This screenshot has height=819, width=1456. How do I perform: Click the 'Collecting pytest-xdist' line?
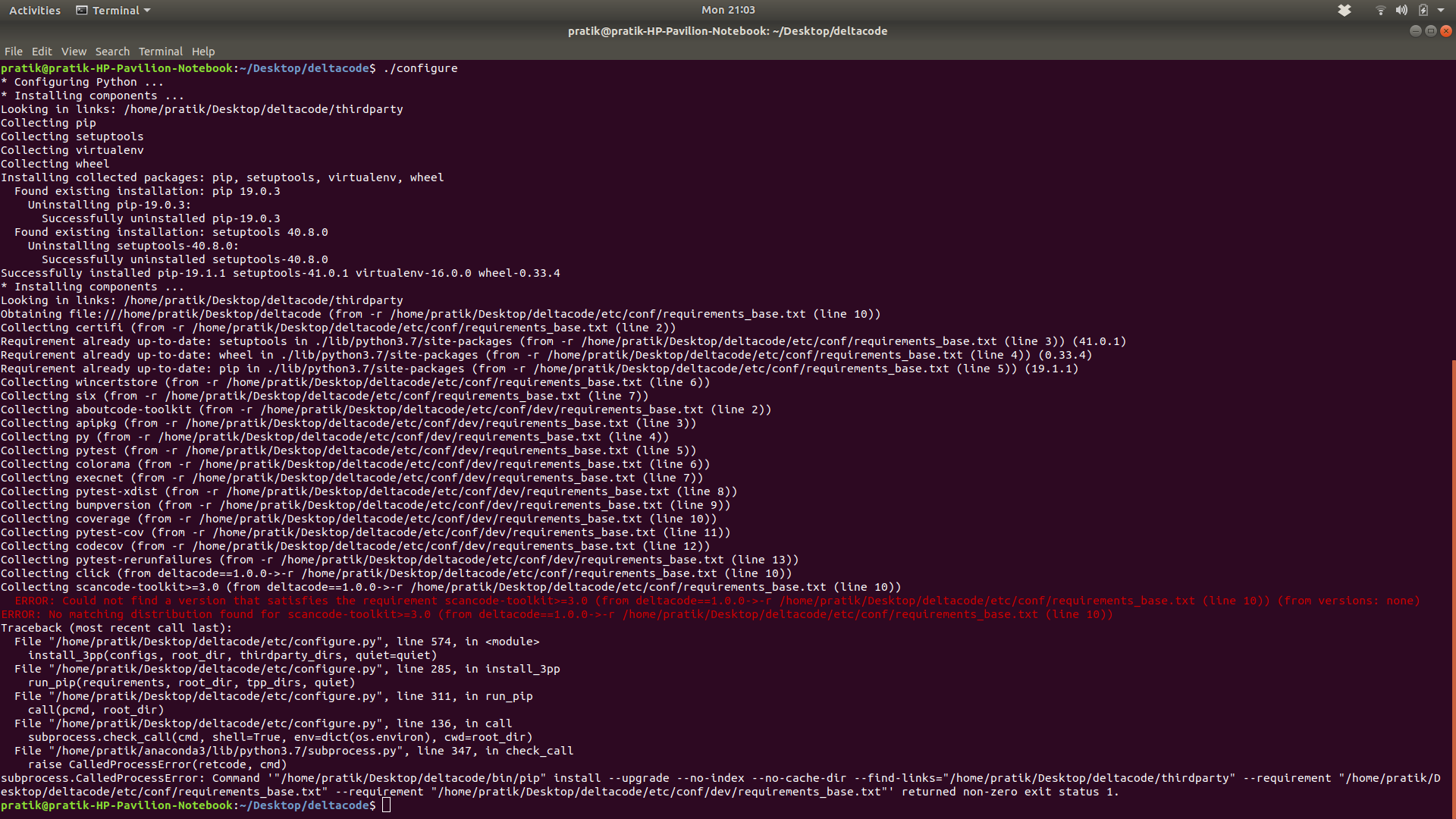[369, 491]
